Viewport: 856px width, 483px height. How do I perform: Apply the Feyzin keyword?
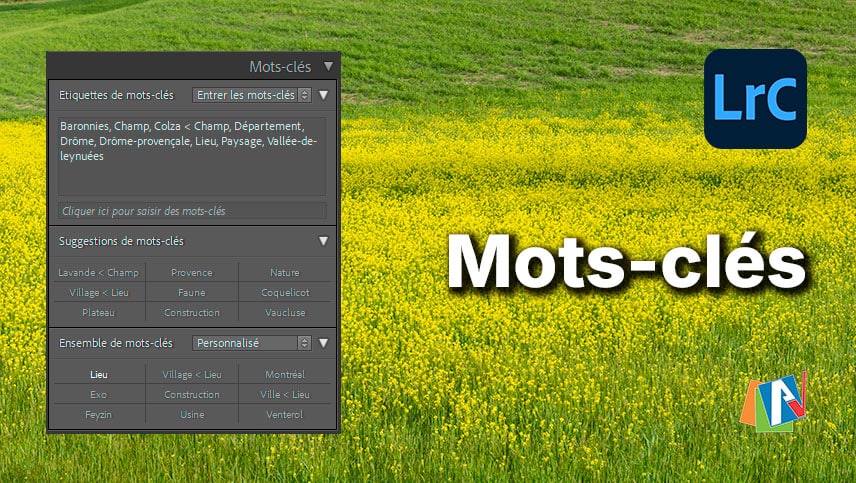pos(99,415)
